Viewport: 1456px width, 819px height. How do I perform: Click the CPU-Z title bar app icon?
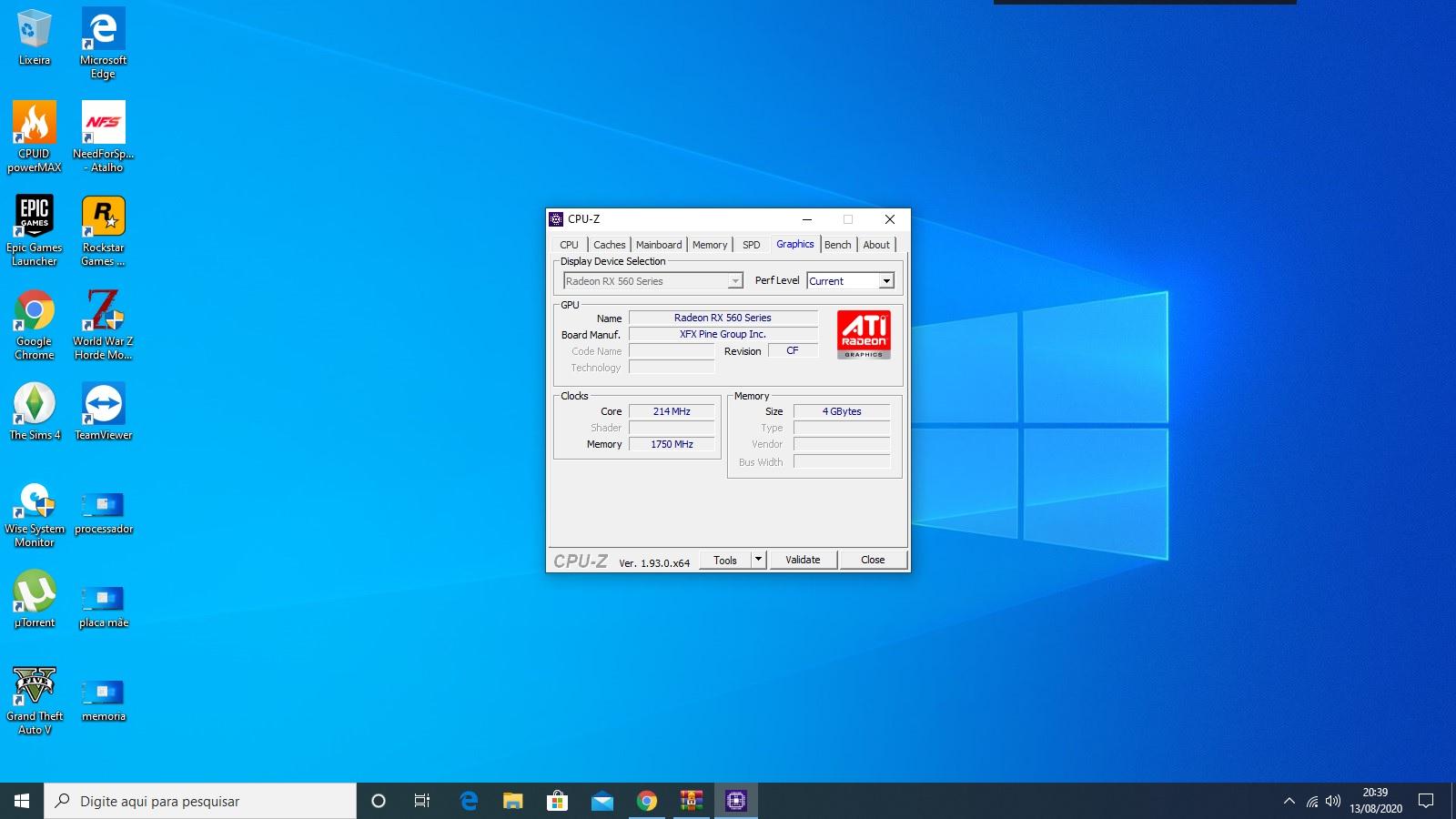tap(556, 219)
